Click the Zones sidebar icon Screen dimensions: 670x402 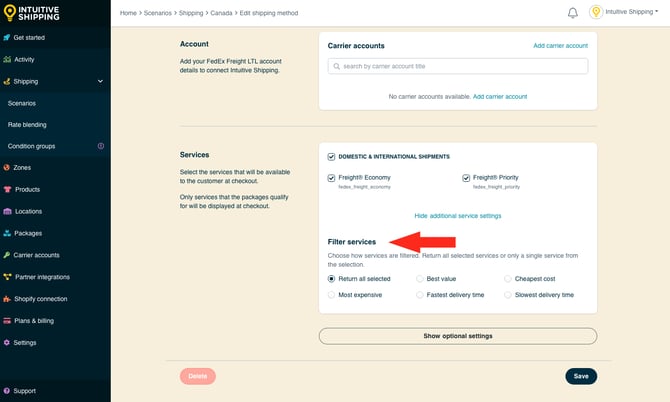[x=7, y=167]
